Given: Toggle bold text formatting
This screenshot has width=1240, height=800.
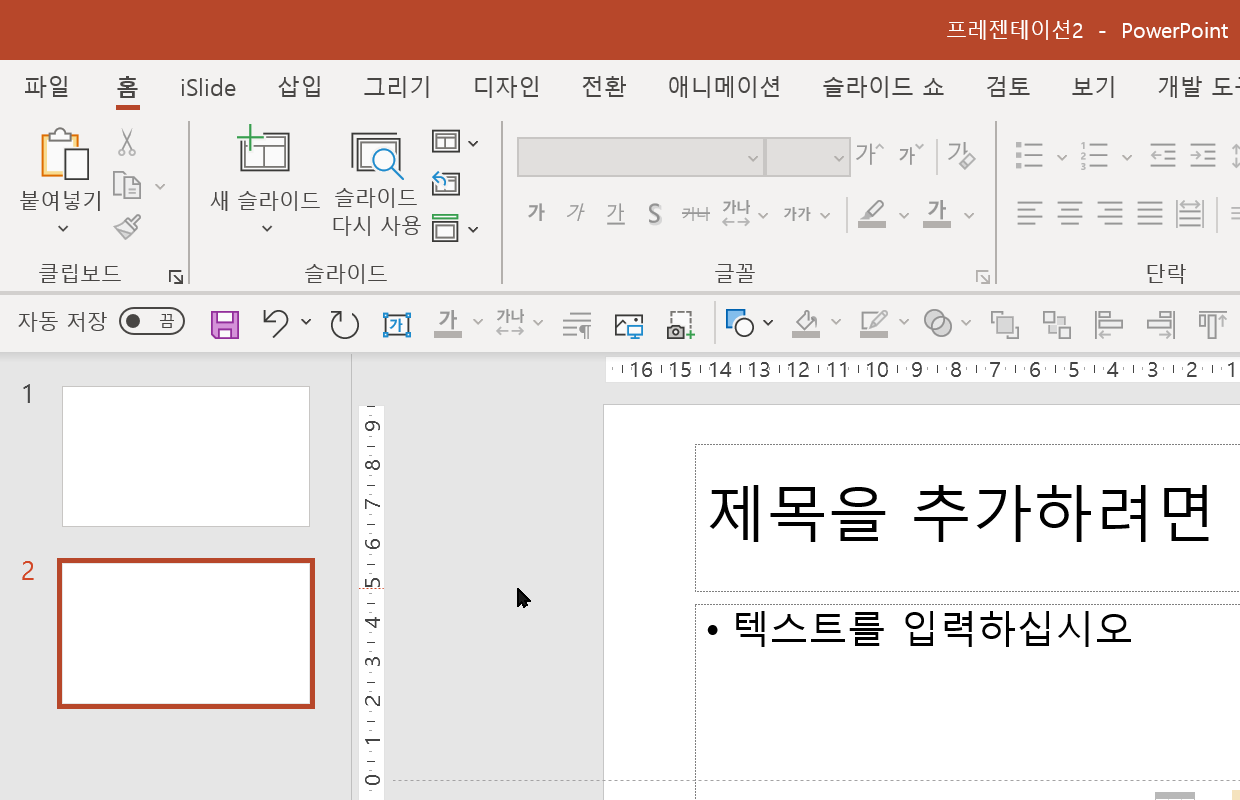Looking at the screenshot, I should (x=536, y=212).
